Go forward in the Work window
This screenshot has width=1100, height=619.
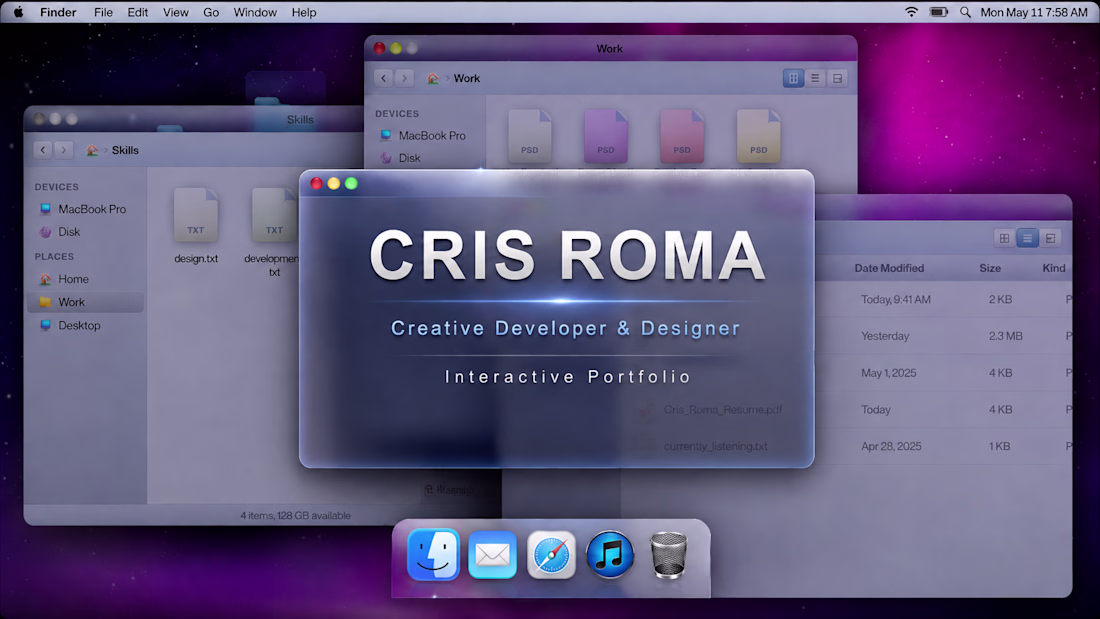click(404, 78)
